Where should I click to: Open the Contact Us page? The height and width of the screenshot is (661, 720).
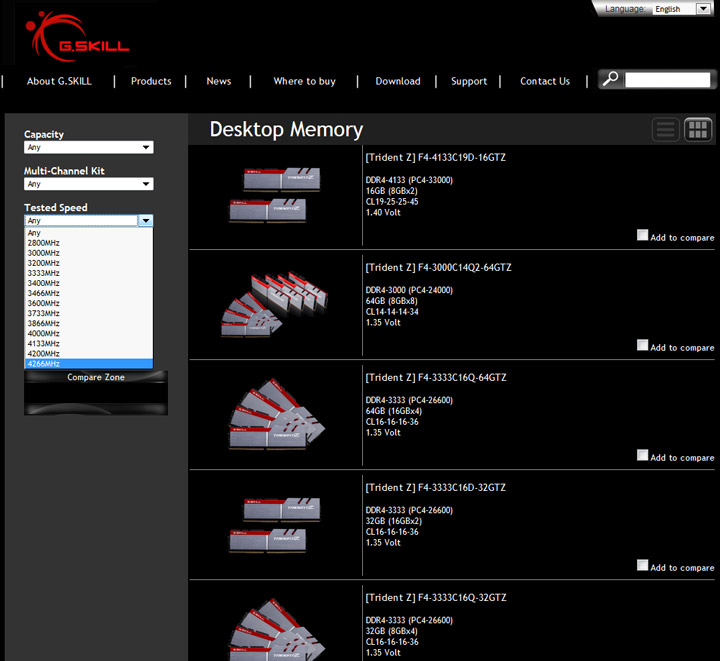click(x=545, y=81)
